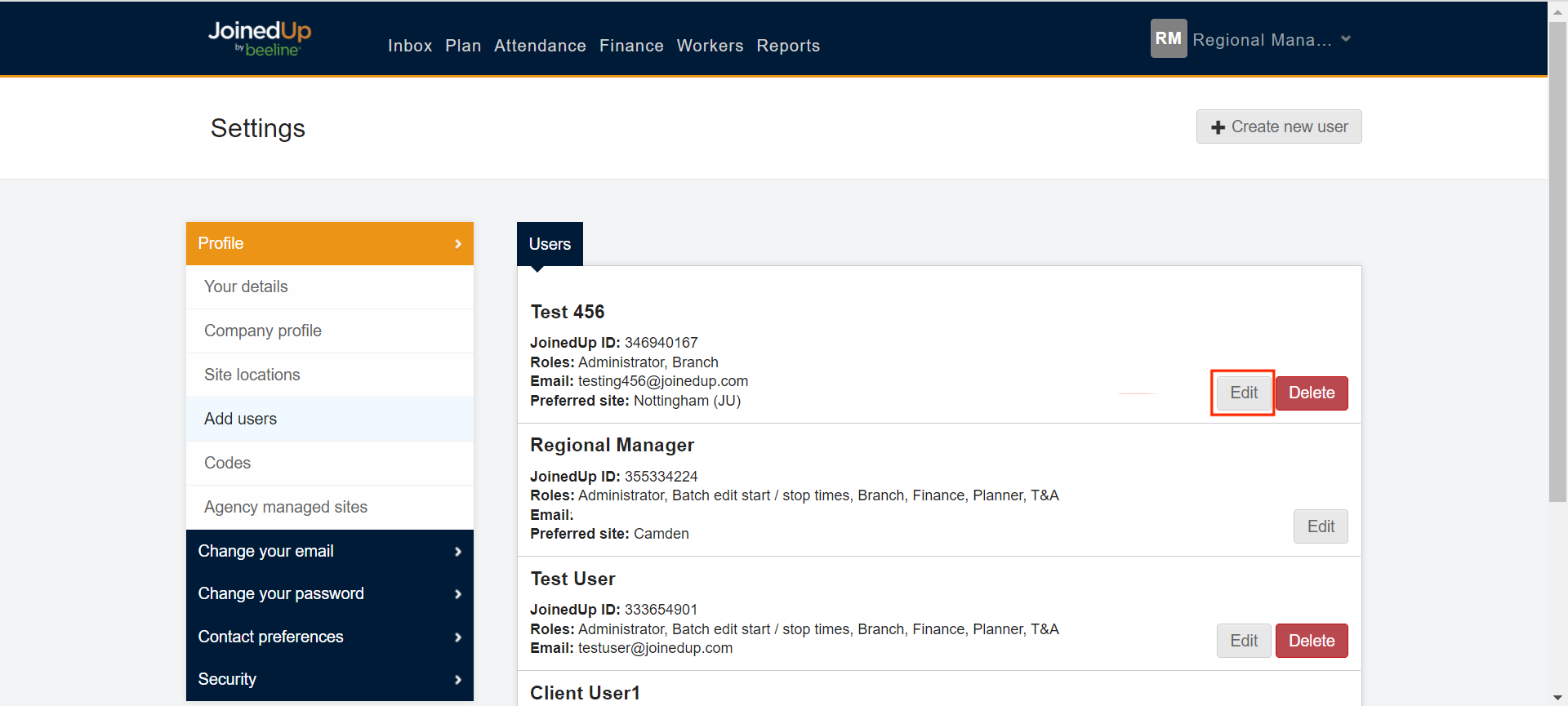Open the Inbox menu
Viewport: 1568px width, 706px height.
coord(410,46)
